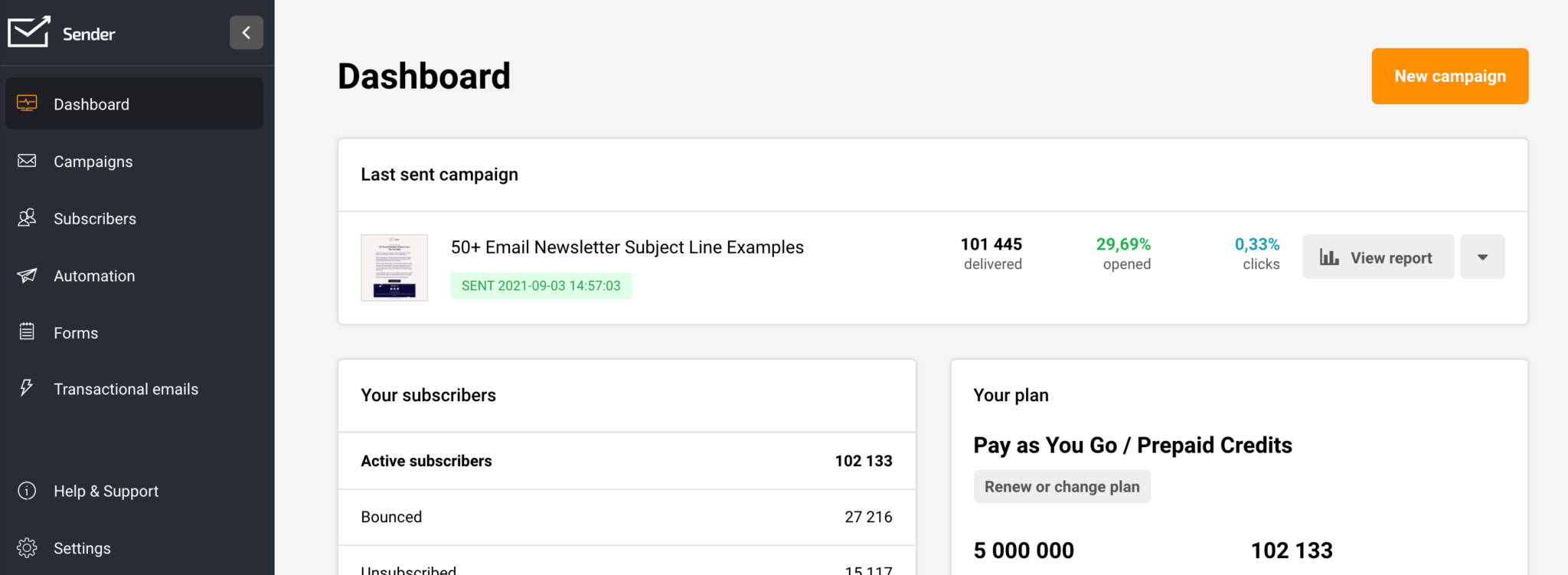The width and height of the screenshot is (1568, 575).
Task: Click the Automation paper plane icon
Action: pyautogui.click(x=27, y=276)
